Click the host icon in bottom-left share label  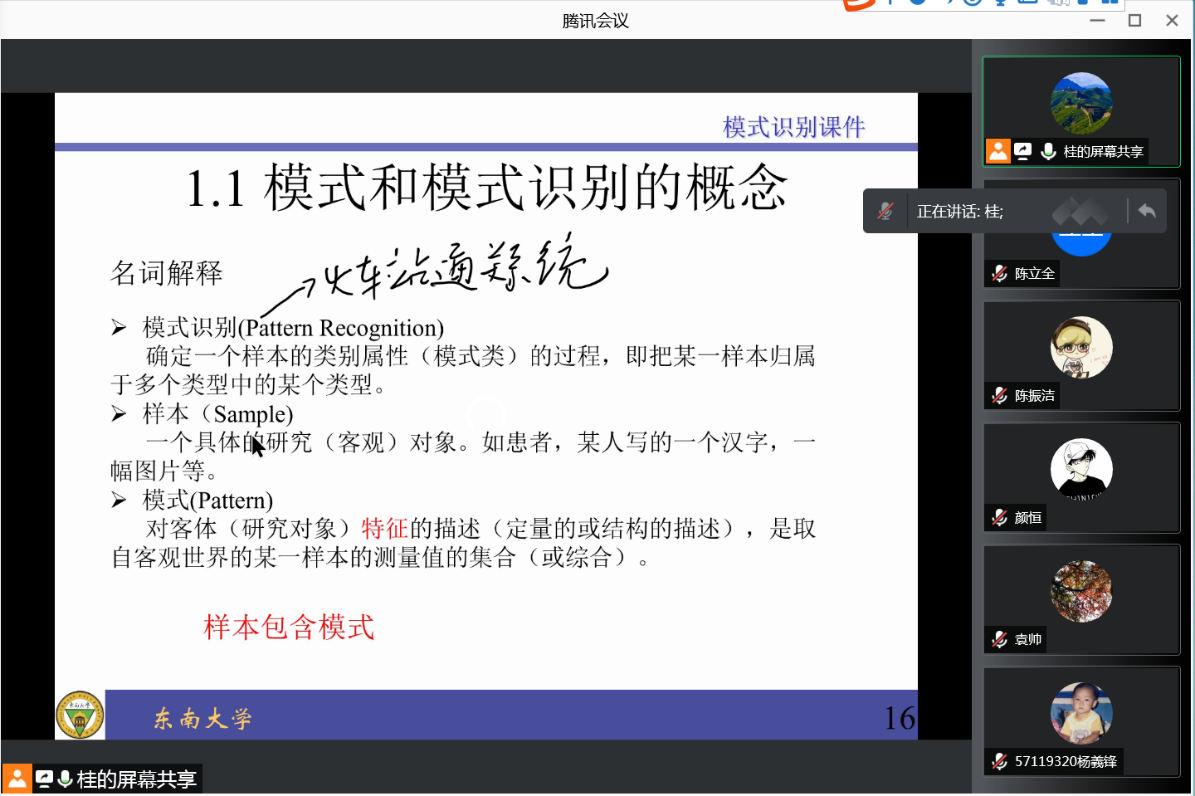(16, 778)
